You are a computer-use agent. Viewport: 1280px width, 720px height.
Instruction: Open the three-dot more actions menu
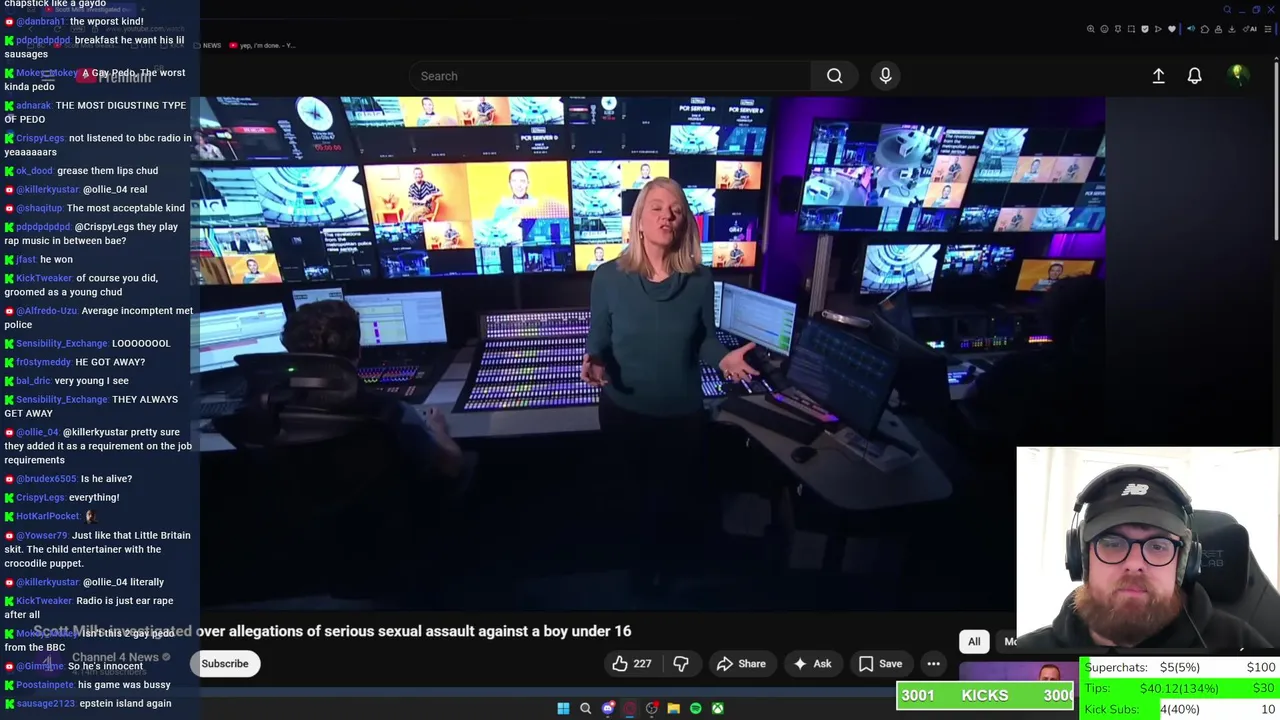point(933,664)
